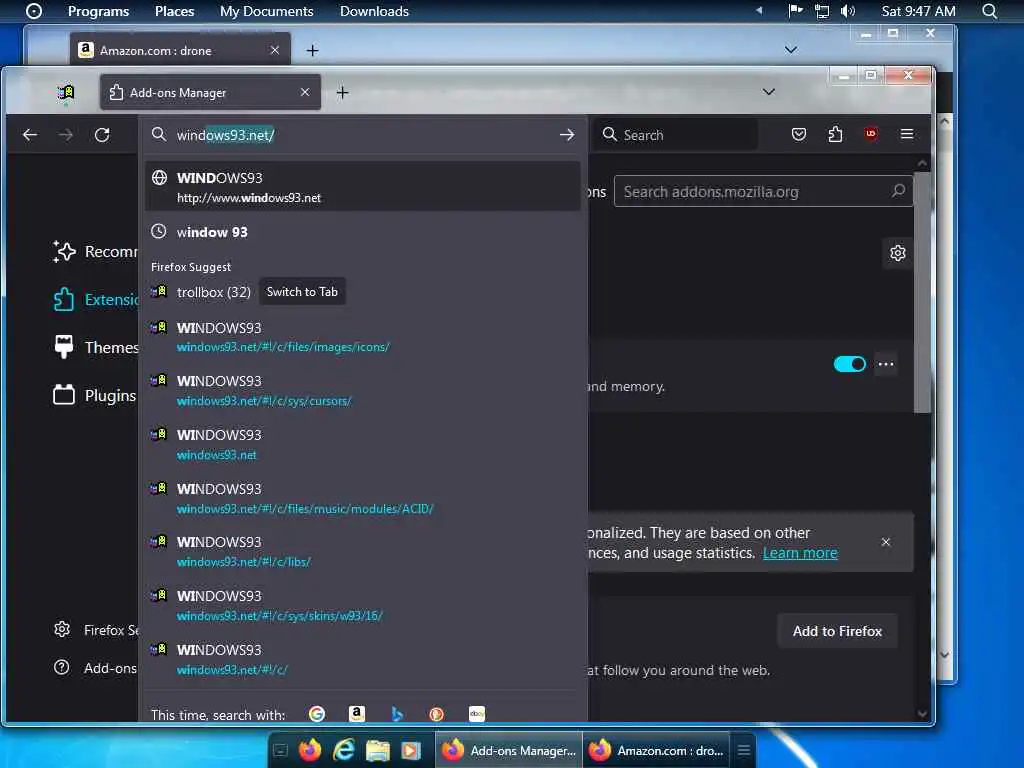The height and width of the screenshot is (768, 1024).
Task: Launch Internet Explorer from the taskbar
Action: tap(344, 750)
